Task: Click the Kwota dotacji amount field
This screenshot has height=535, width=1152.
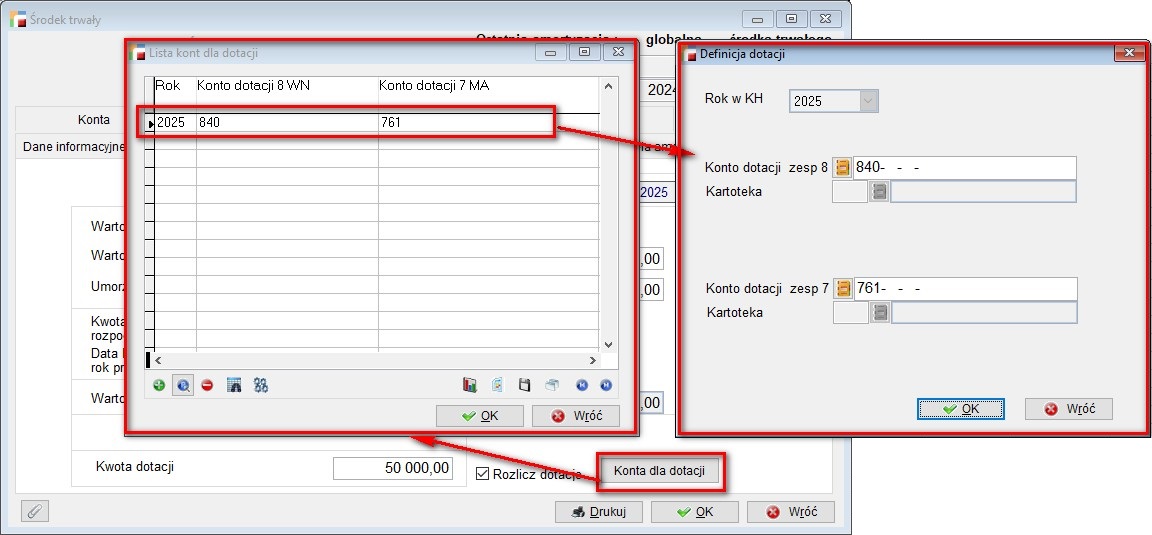Action: pos(393,468)
